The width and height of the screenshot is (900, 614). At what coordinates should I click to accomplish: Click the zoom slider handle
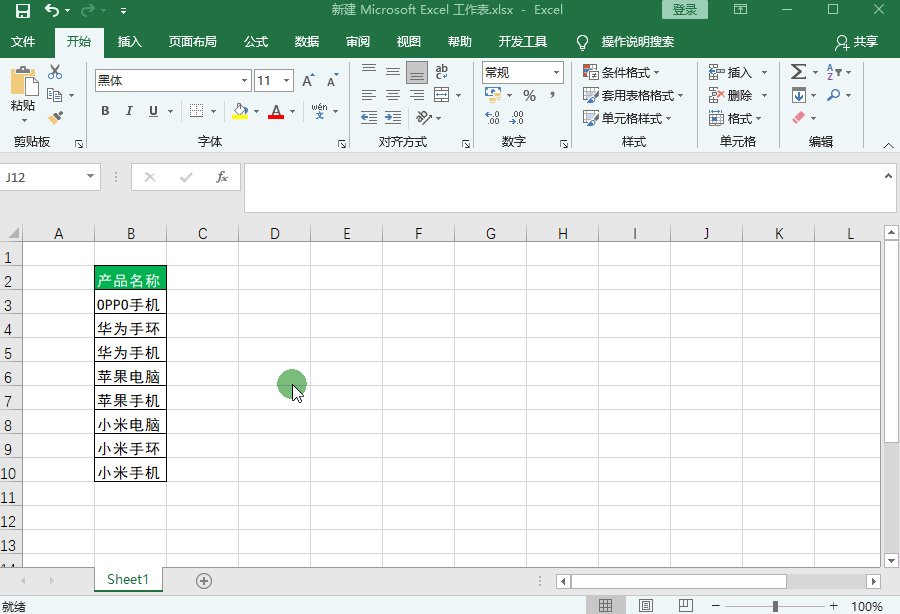775,606
